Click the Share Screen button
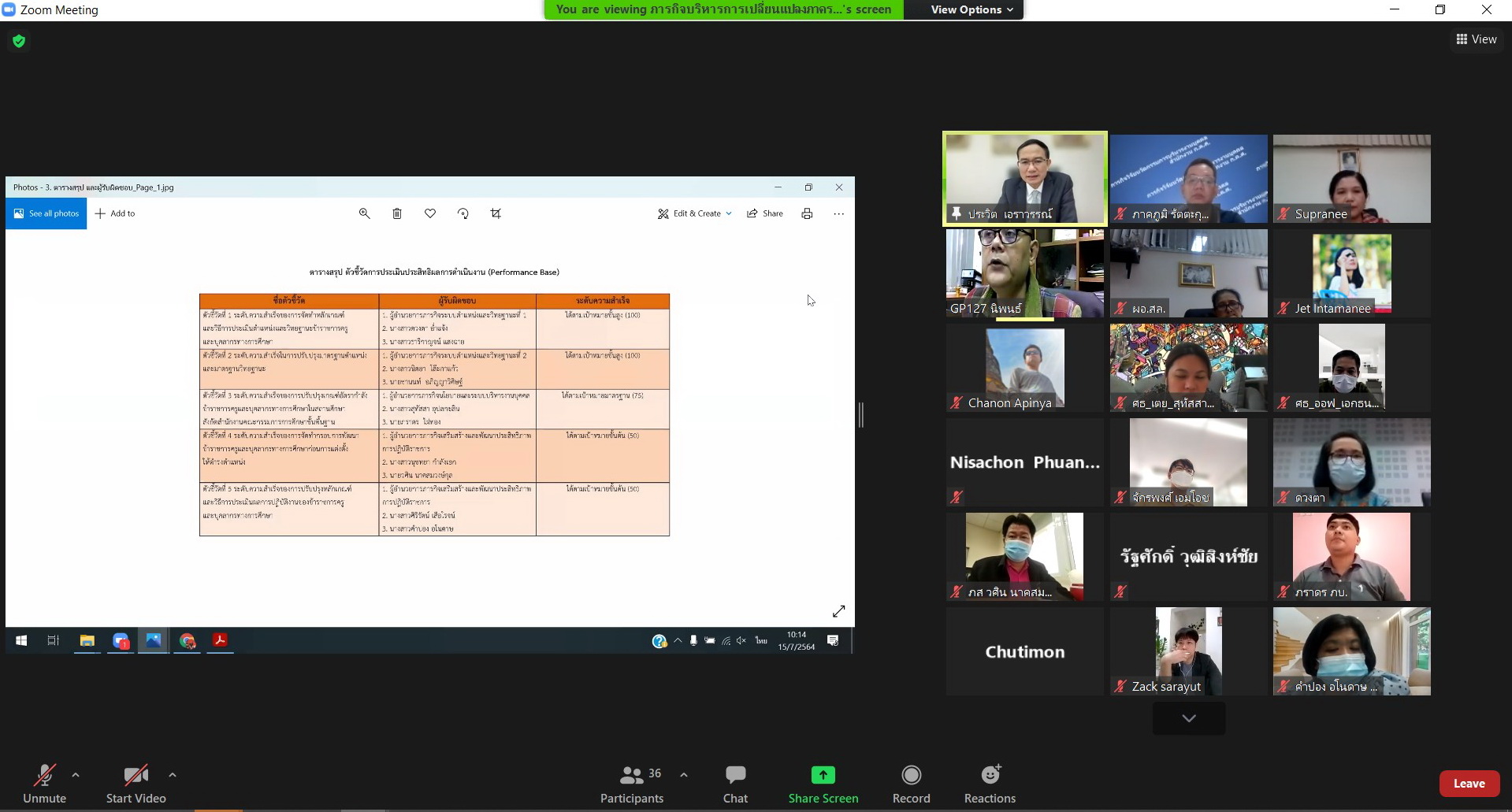Viewport: 1512px width, 812px height. click(823, 784)
